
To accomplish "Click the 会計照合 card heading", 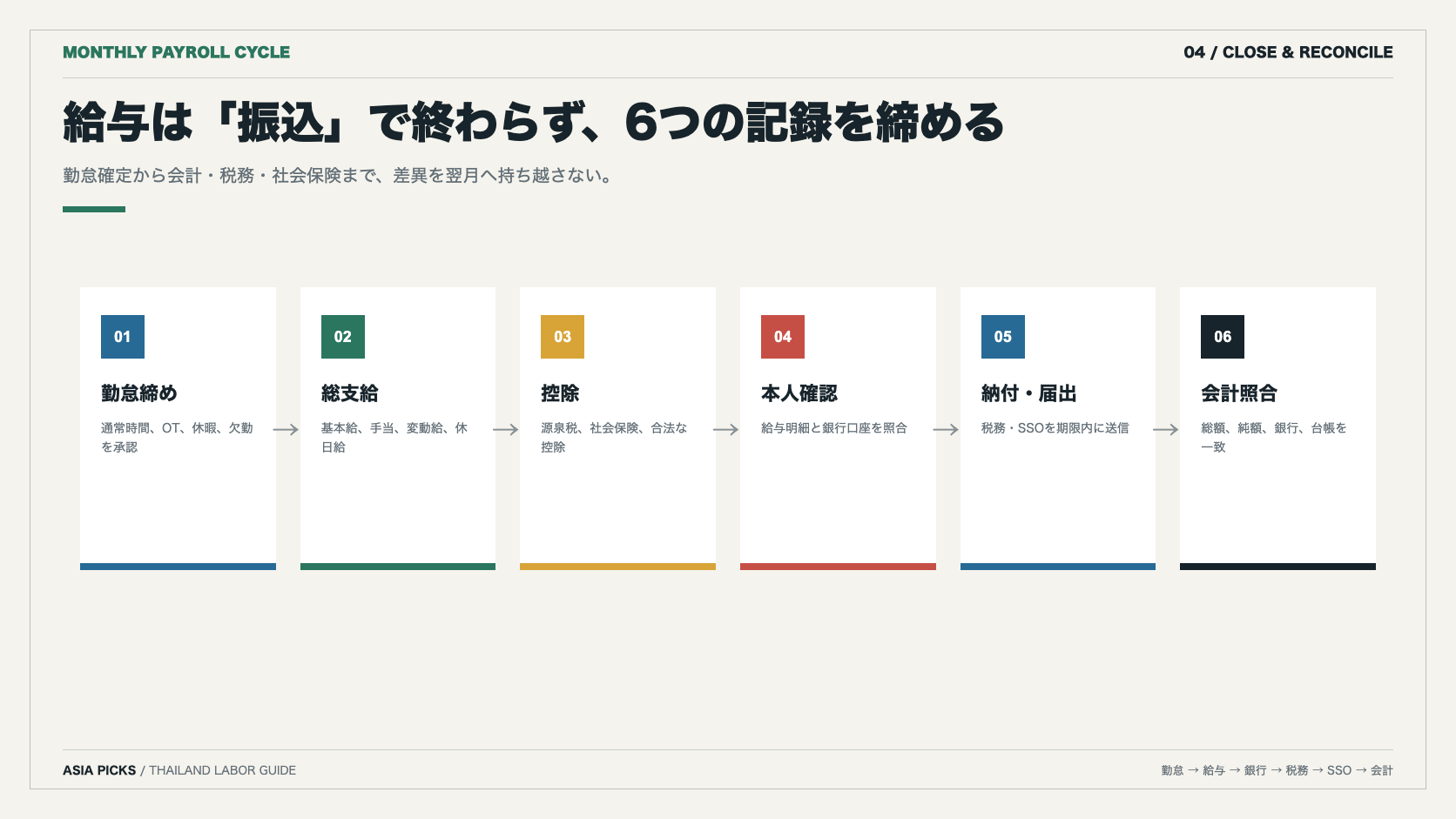I will (x=1239, y=393).
